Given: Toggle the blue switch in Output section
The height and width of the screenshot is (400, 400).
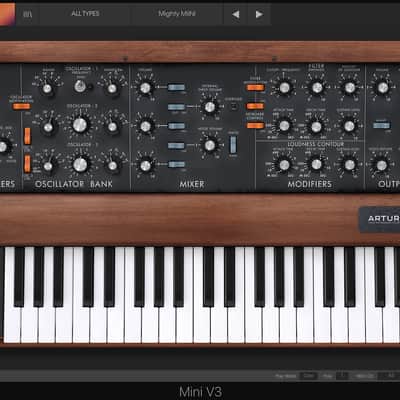Looking at the screenshot, I should 381,125.
